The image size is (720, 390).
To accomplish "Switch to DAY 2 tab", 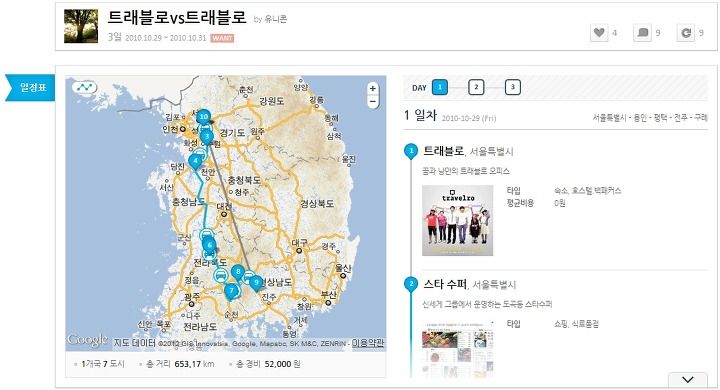I will [476, 87].
